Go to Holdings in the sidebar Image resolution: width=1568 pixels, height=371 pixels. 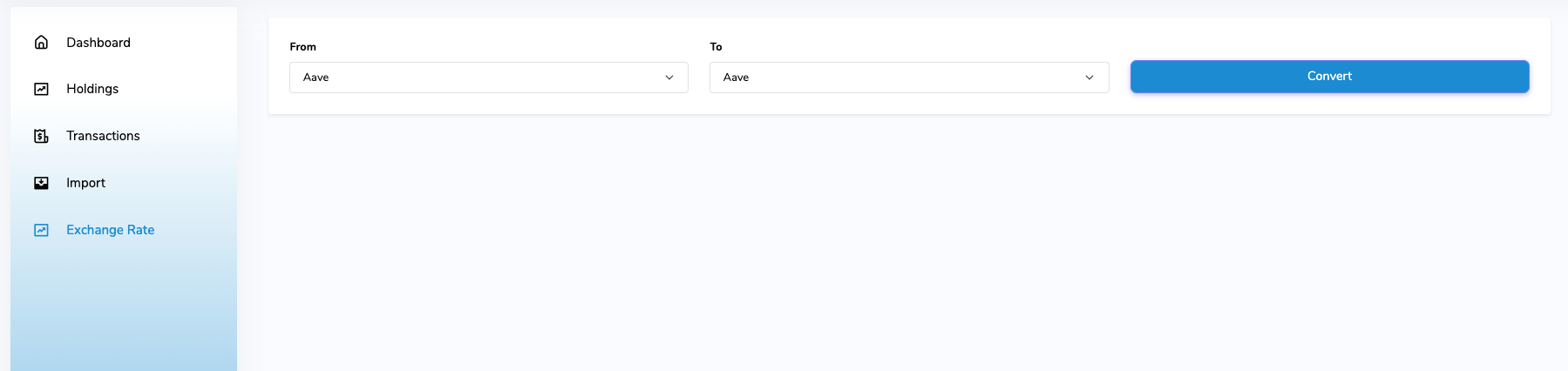(92, 89)
